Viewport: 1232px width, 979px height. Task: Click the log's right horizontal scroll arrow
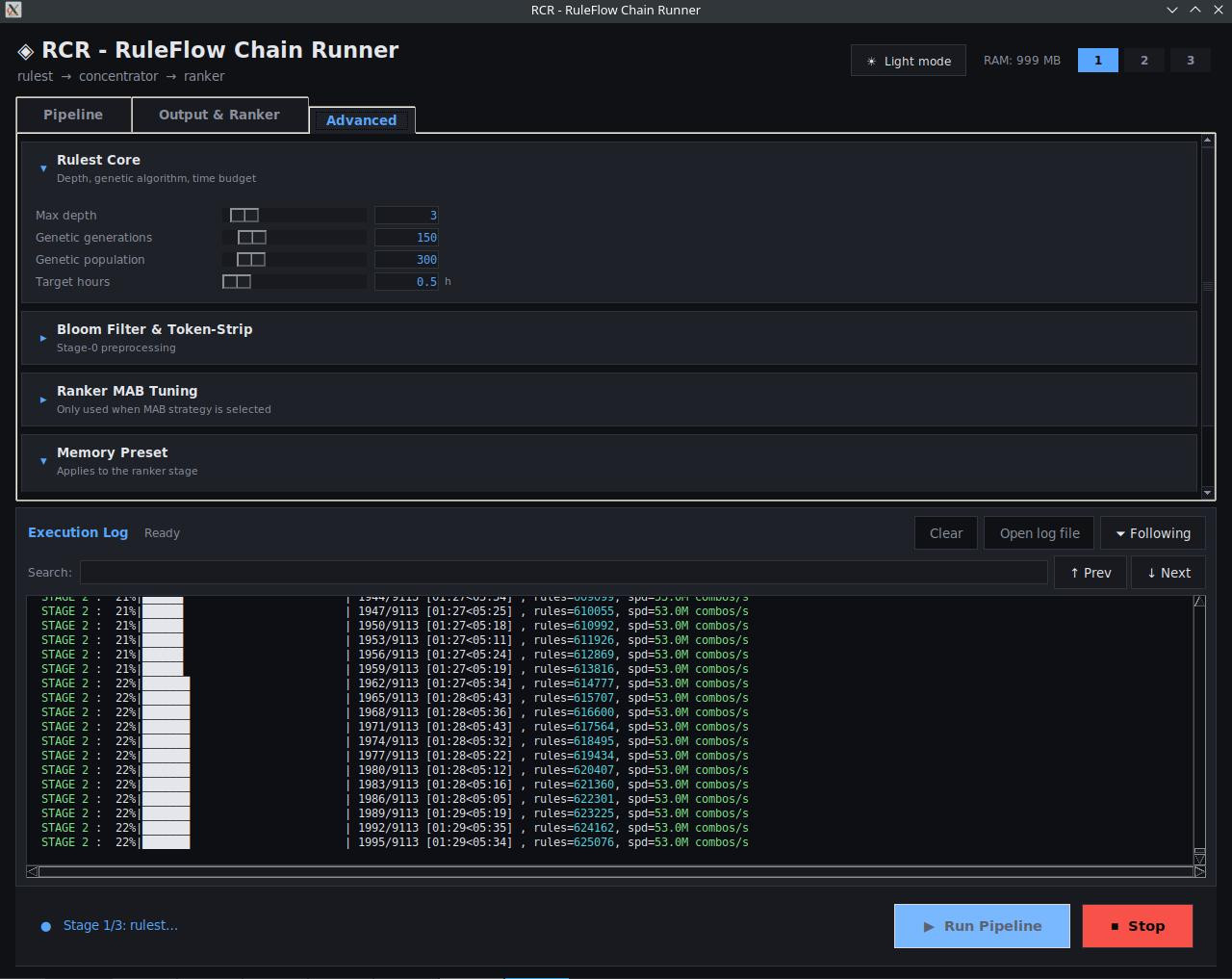[1199, 871]
